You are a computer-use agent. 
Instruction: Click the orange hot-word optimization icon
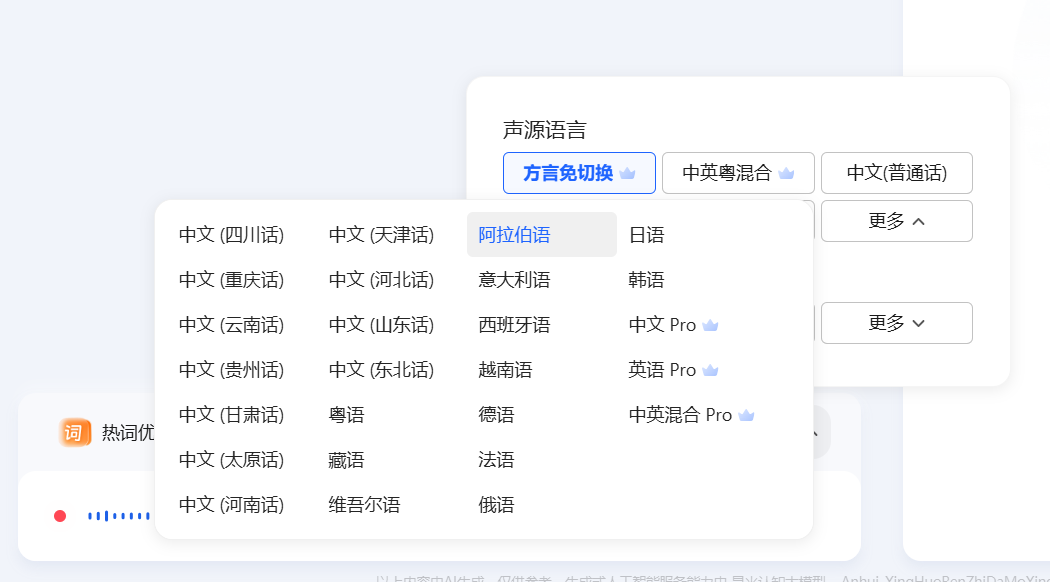75,432
